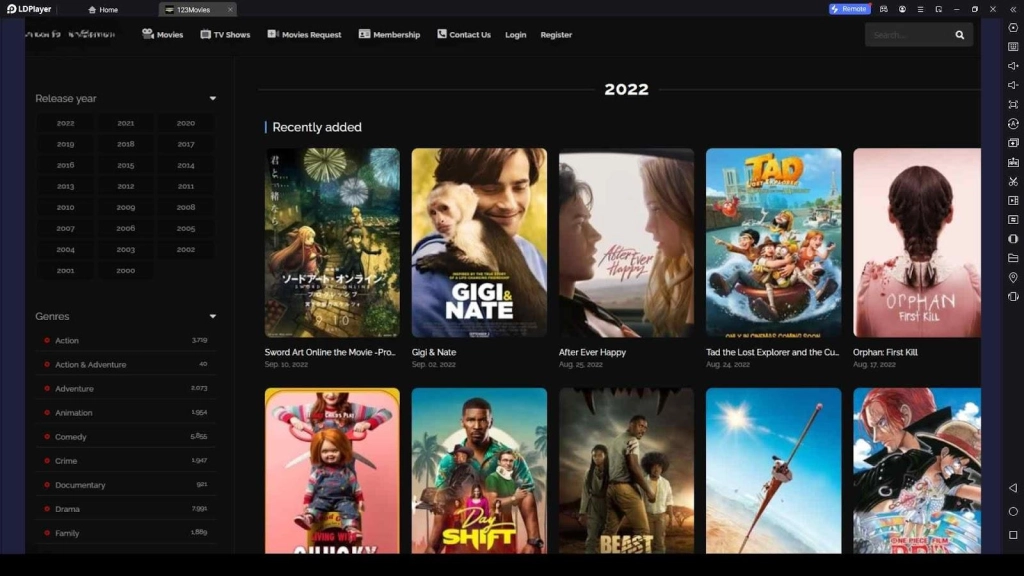The height and width of the screenshot is (576, 1024).
Task: Collapse the LDPlayer sidebar with the chevron
Action: pyautogui.click(x=1013, y=8)
